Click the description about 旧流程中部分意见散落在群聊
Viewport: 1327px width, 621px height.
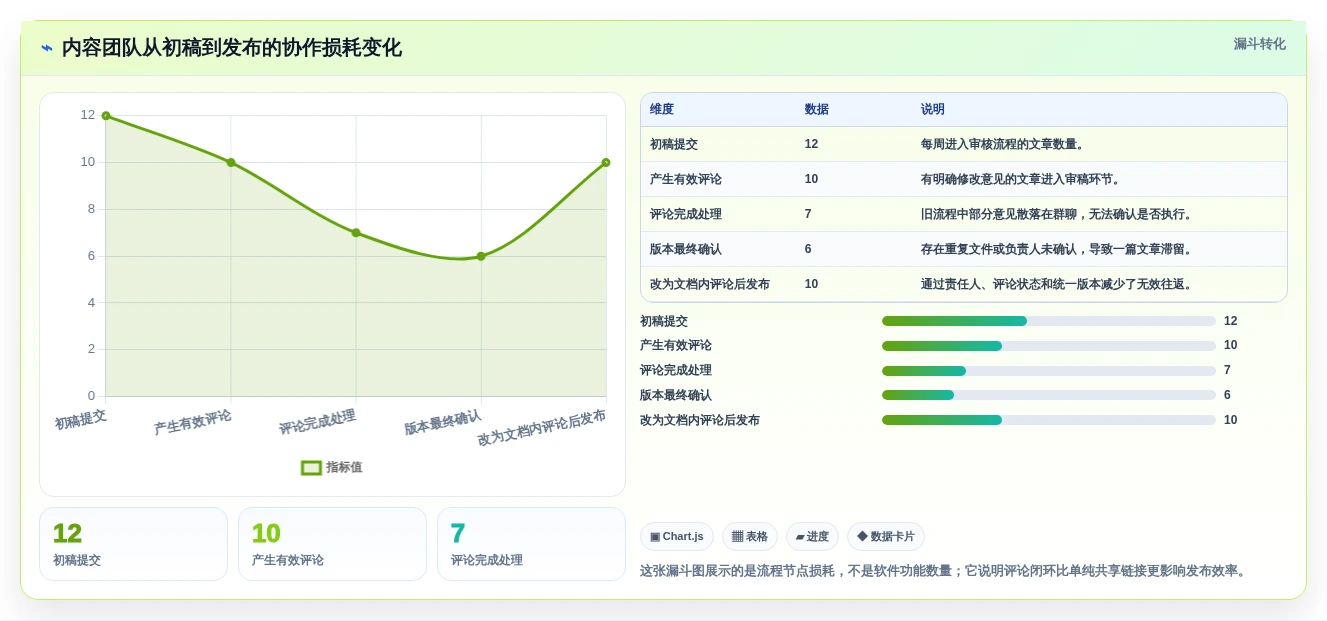[x=1057, y=214]
